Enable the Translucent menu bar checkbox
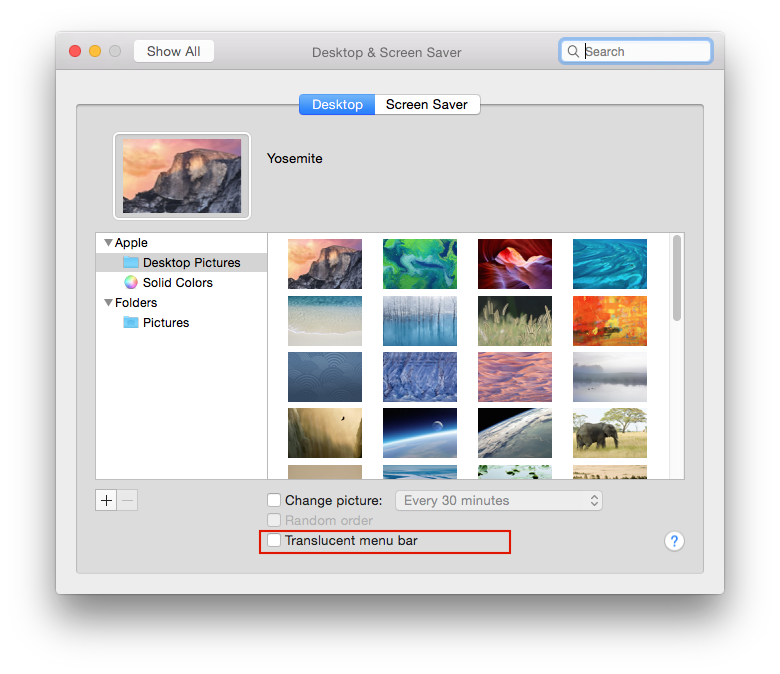This screenshot has height=674, width=780. pyautogui.click(x=274, y=540)
